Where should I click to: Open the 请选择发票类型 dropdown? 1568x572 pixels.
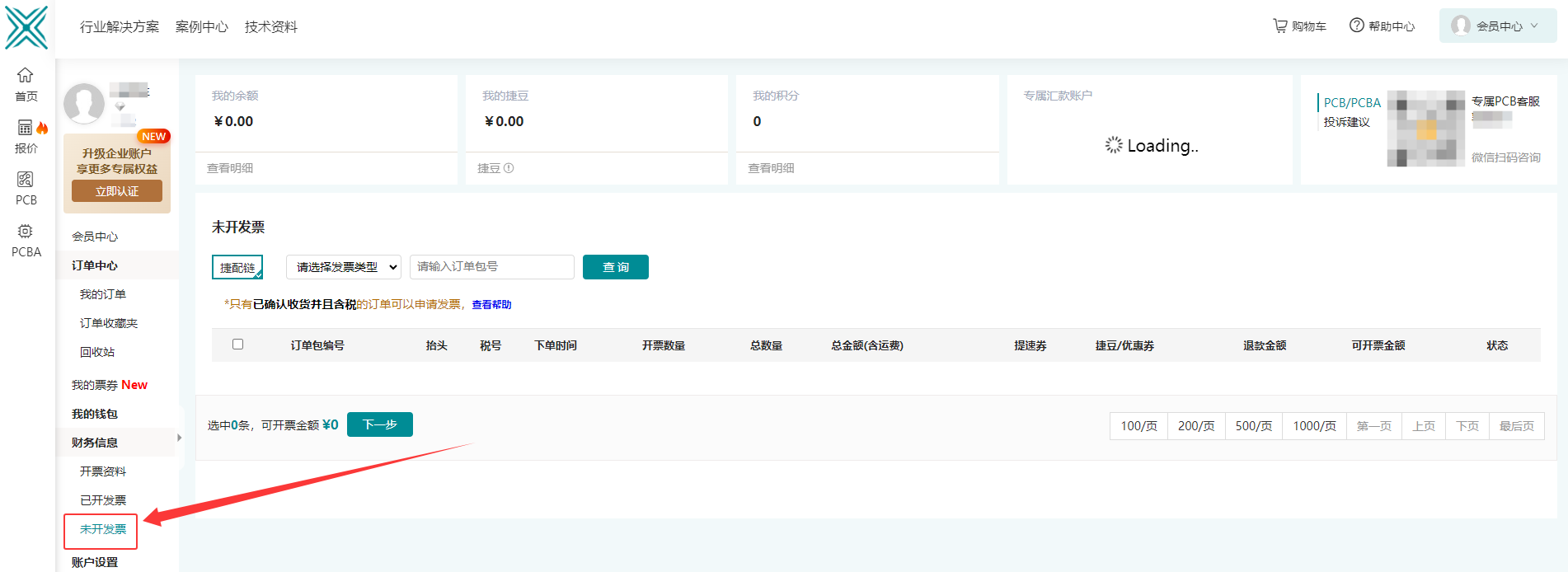click(x=344, y=267)
